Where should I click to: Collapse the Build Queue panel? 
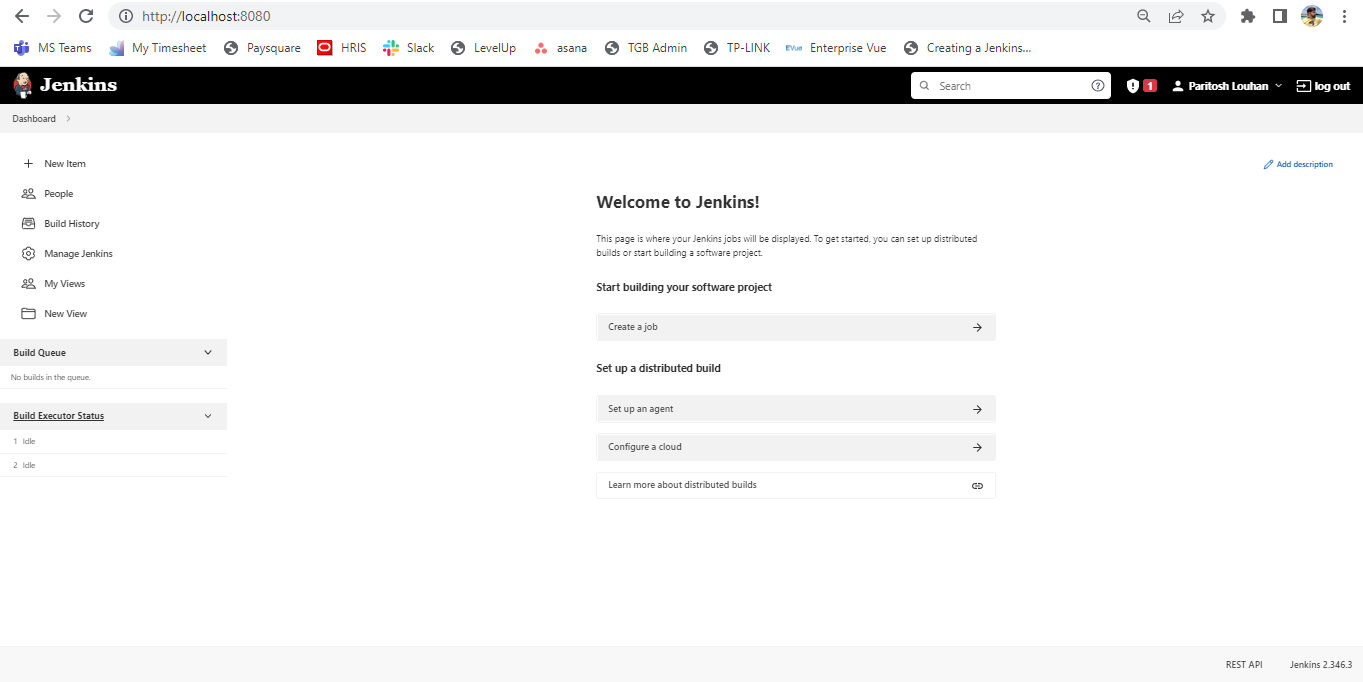(x=208, y=352)
